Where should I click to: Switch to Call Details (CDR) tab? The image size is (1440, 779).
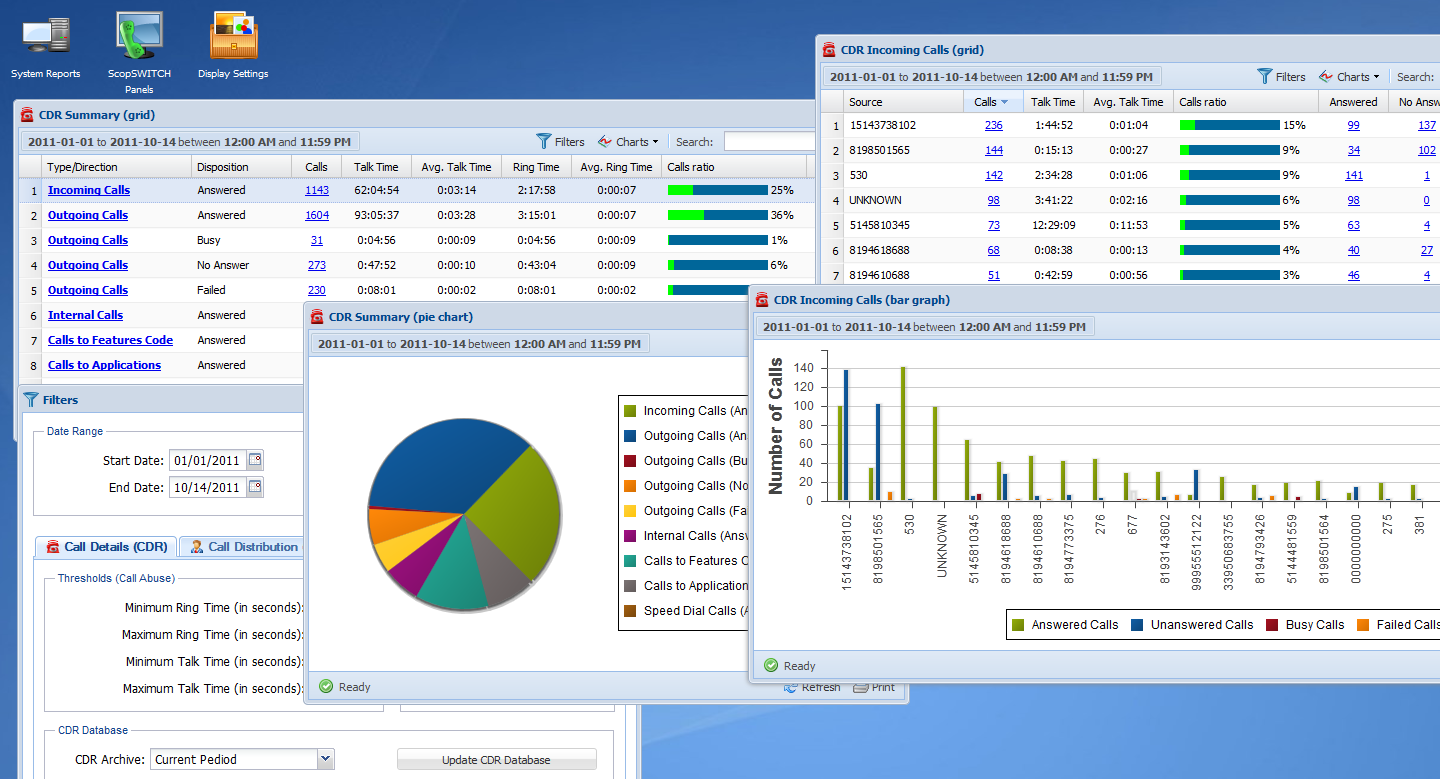106,547
